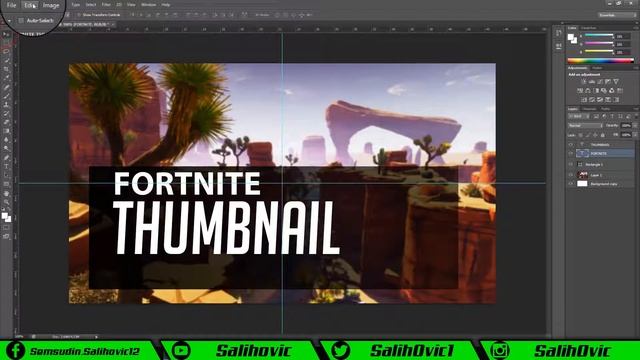Open the Color panel options menu
The width and height of the screenshot is (640, 360).
[636, 28]
